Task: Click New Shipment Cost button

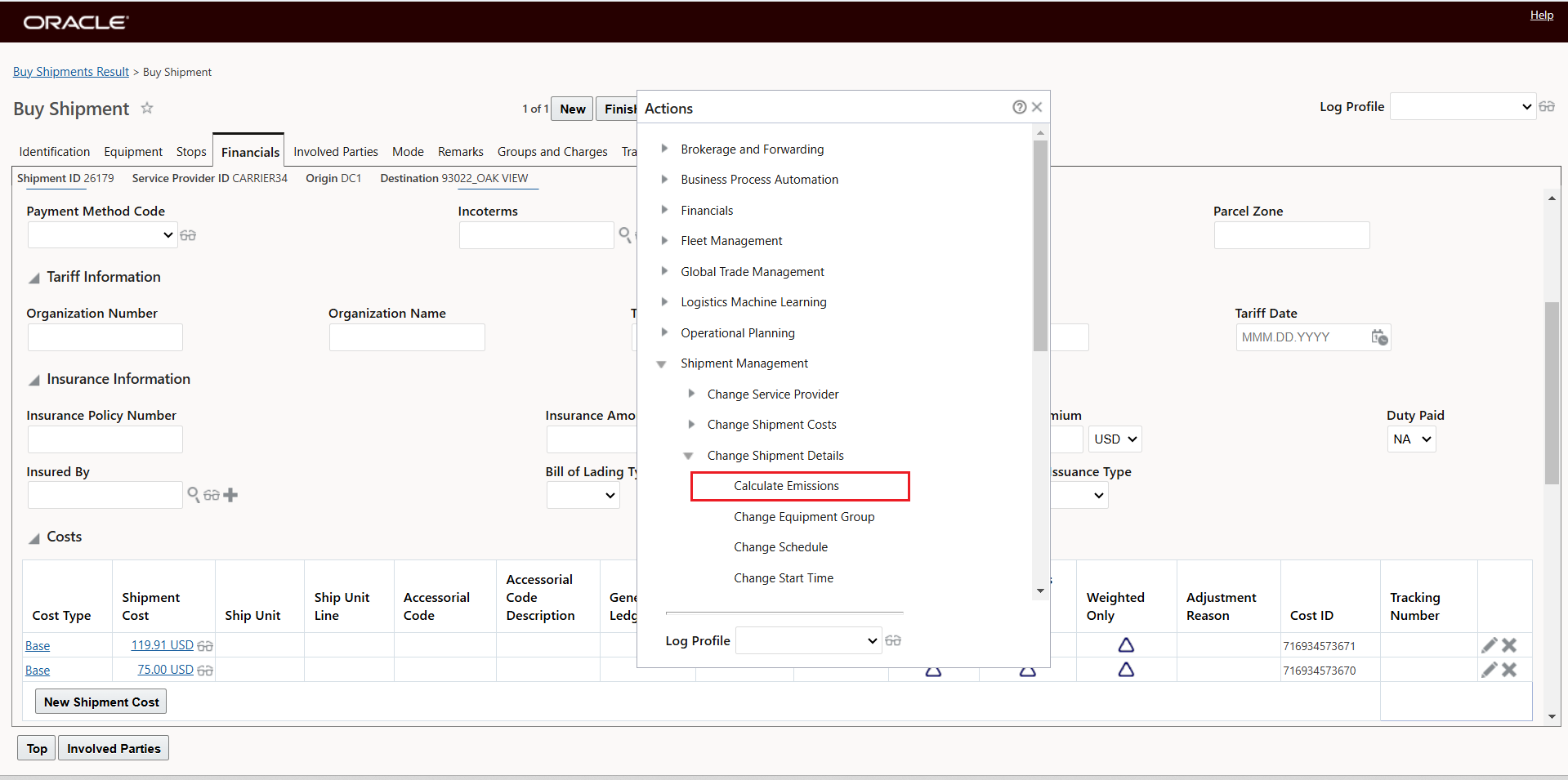Action: tap(101, 702)
